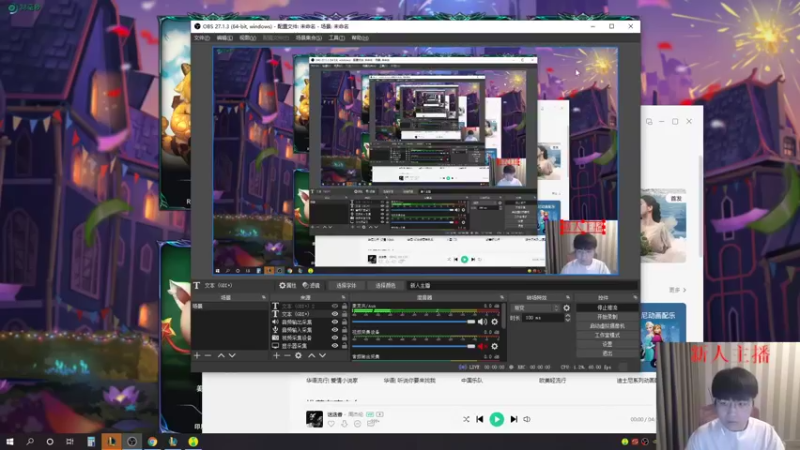
Task: Download the current song in music player
Action: pos(344,424)
